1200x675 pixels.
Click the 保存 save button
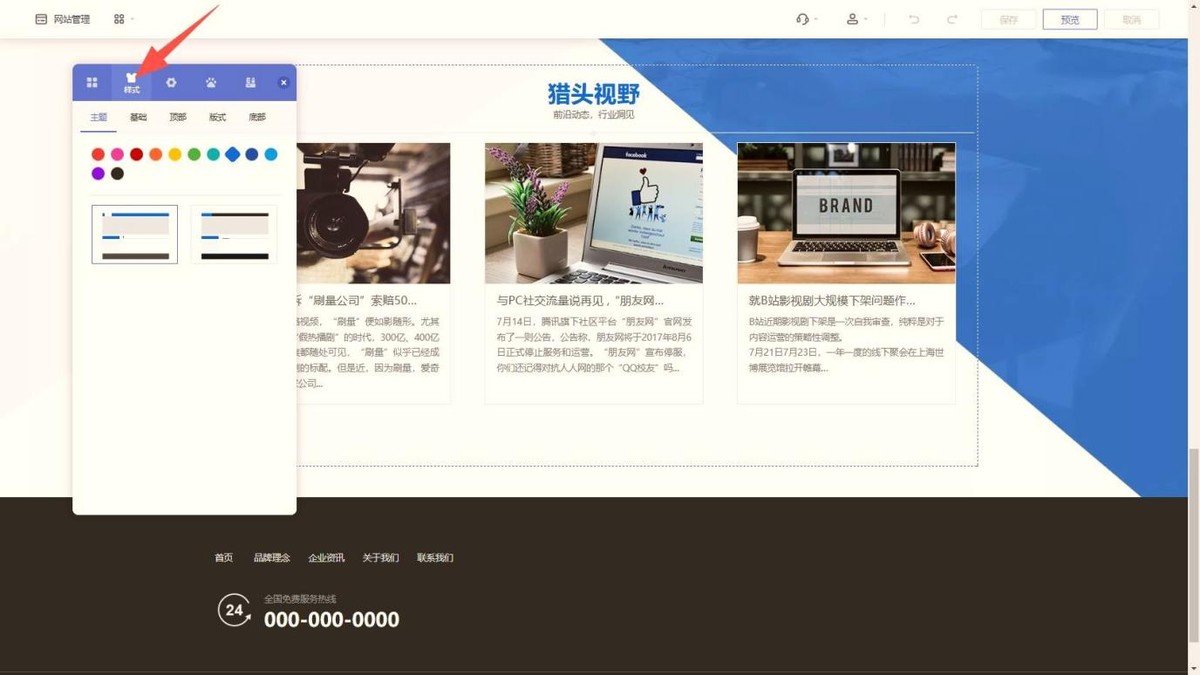pos(1008,19)
